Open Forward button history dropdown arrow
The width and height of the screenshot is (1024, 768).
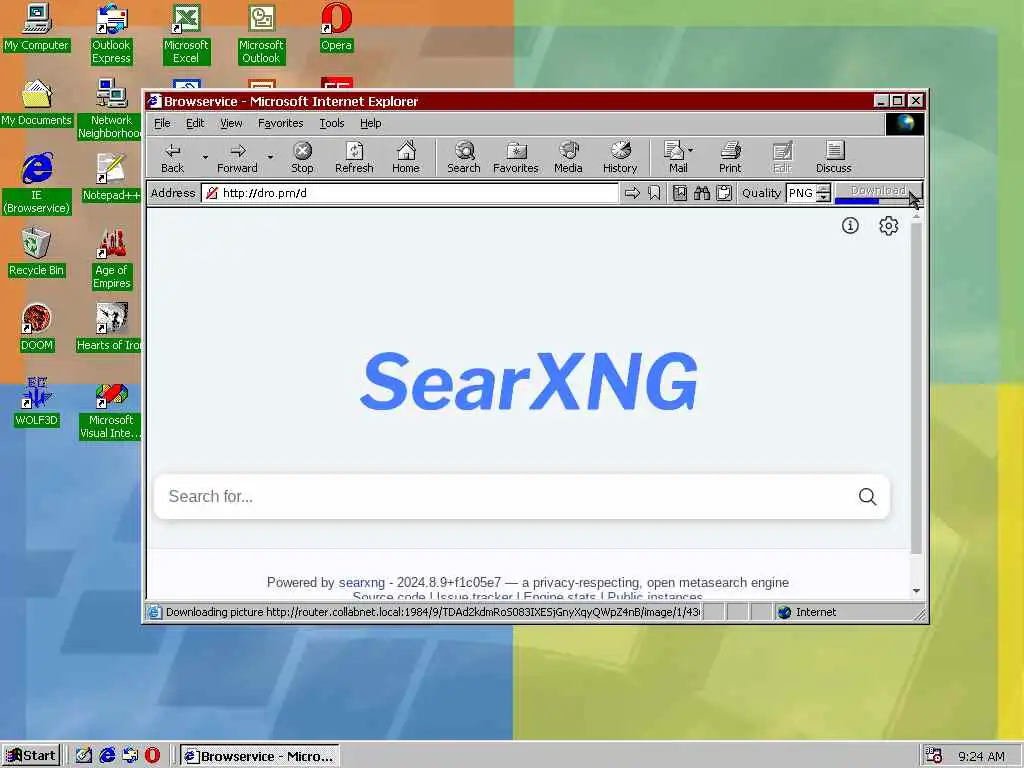click(x=270, y=157)
